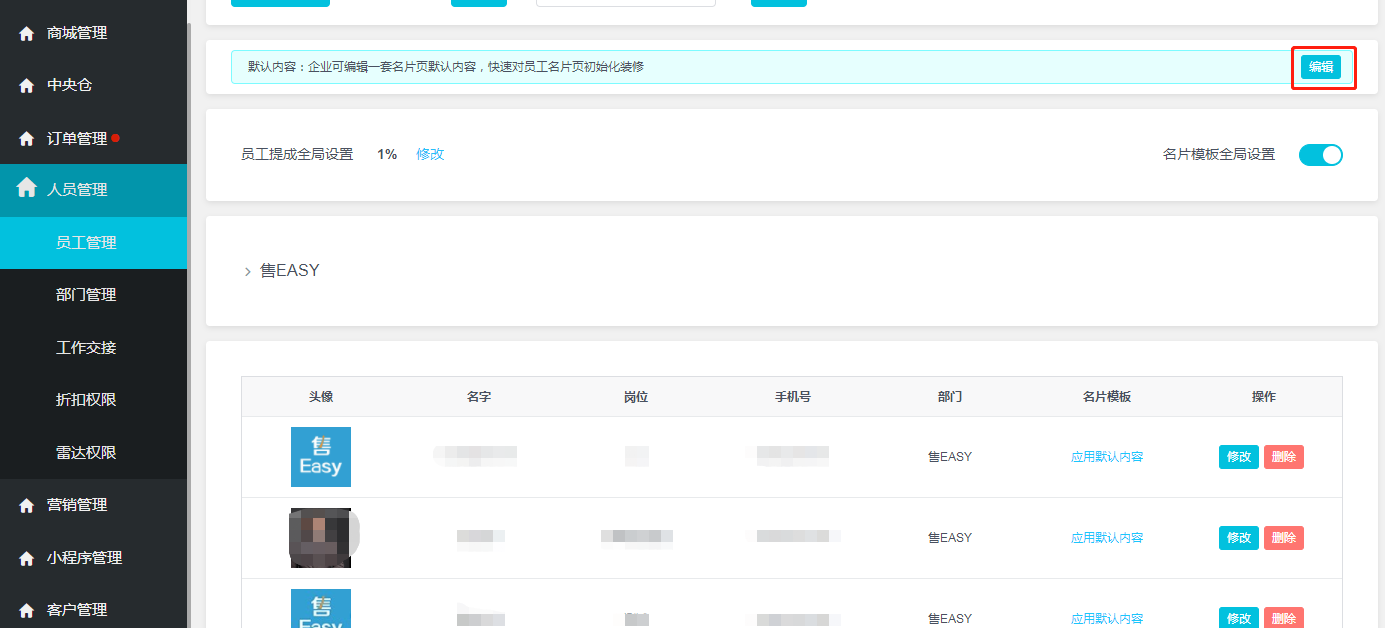Click the red notification dot on 订单管理
1385x628 pixels.
116,137
